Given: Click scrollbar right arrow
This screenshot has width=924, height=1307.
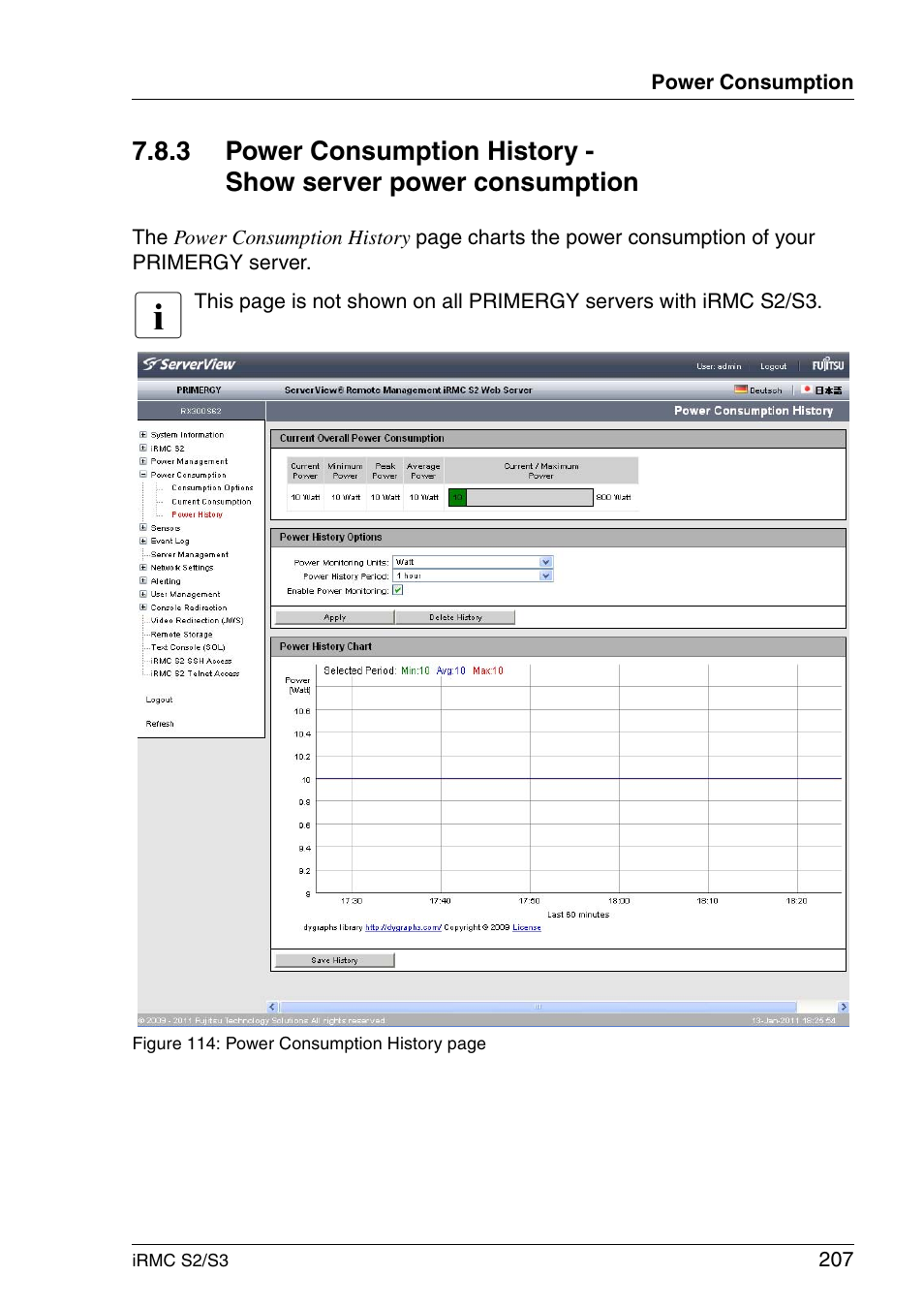Looking at the screenshot, I should (x=843, y=1007).
